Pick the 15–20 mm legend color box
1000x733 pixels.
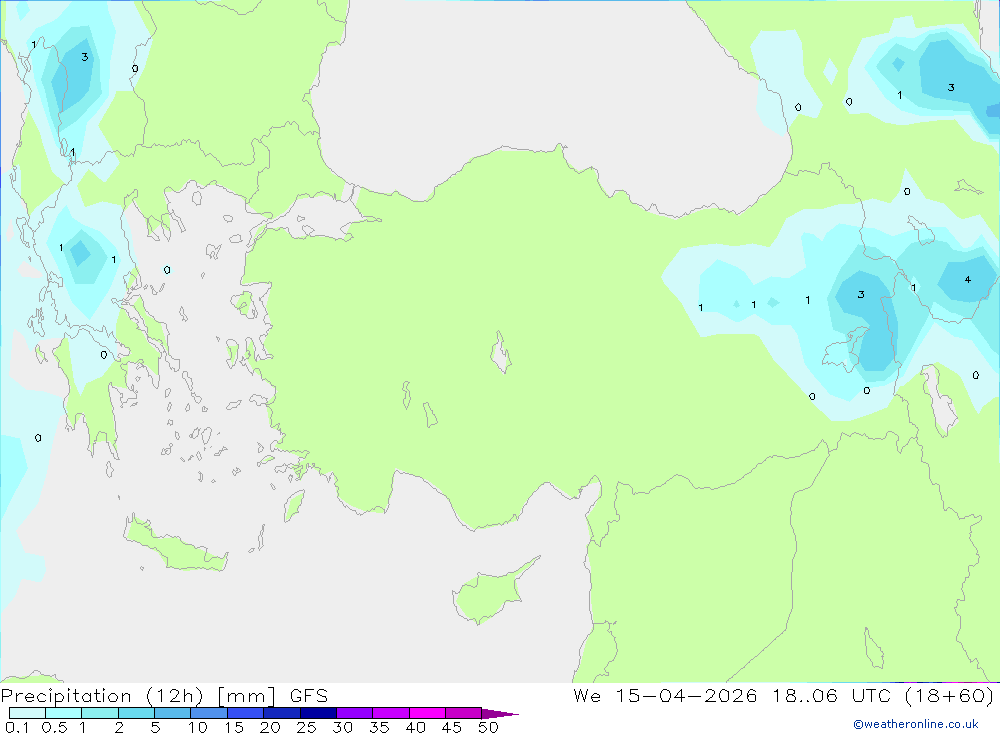245,713
